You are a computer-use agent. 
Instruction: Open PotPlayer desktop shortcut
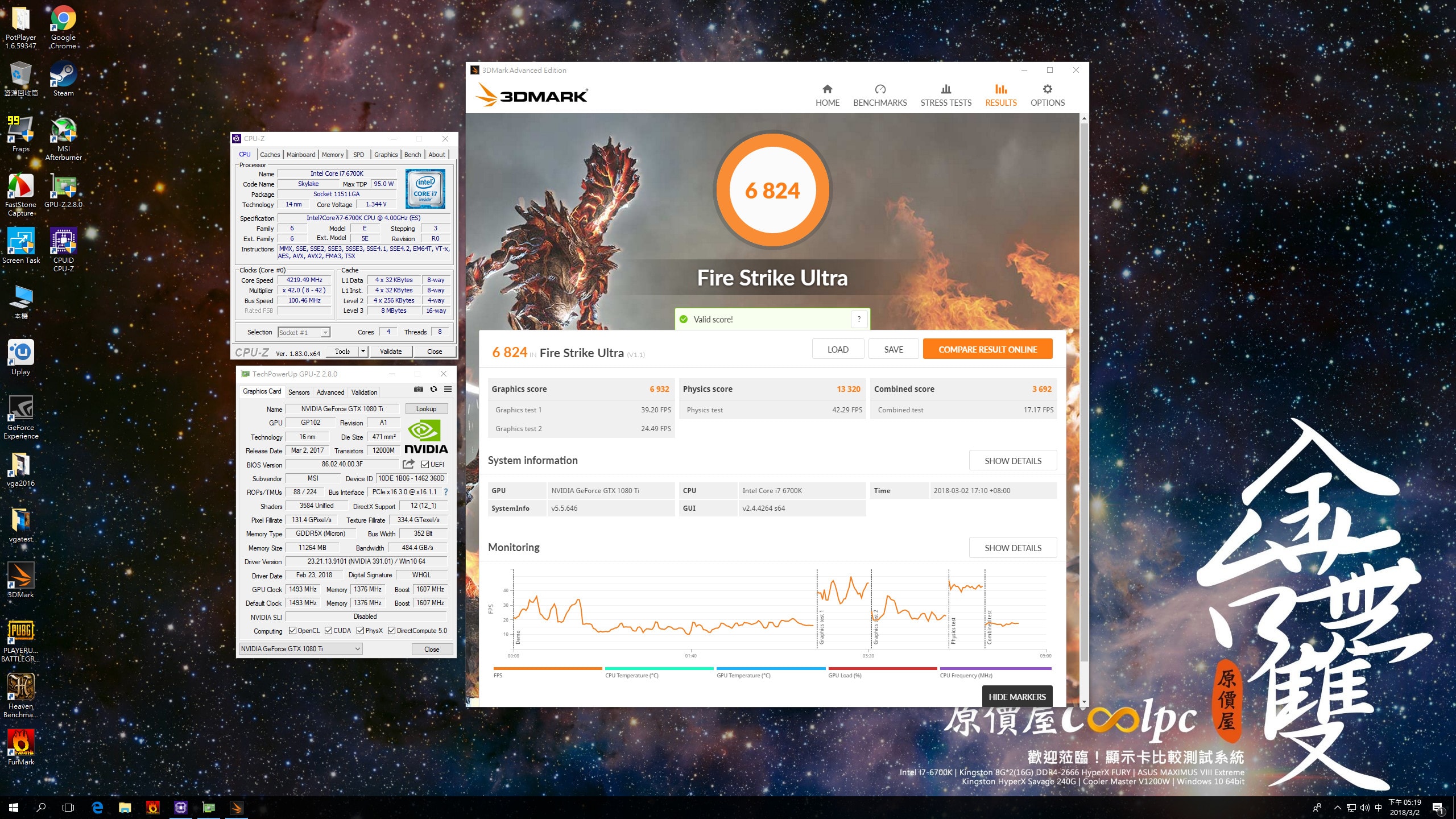[20, 27]
